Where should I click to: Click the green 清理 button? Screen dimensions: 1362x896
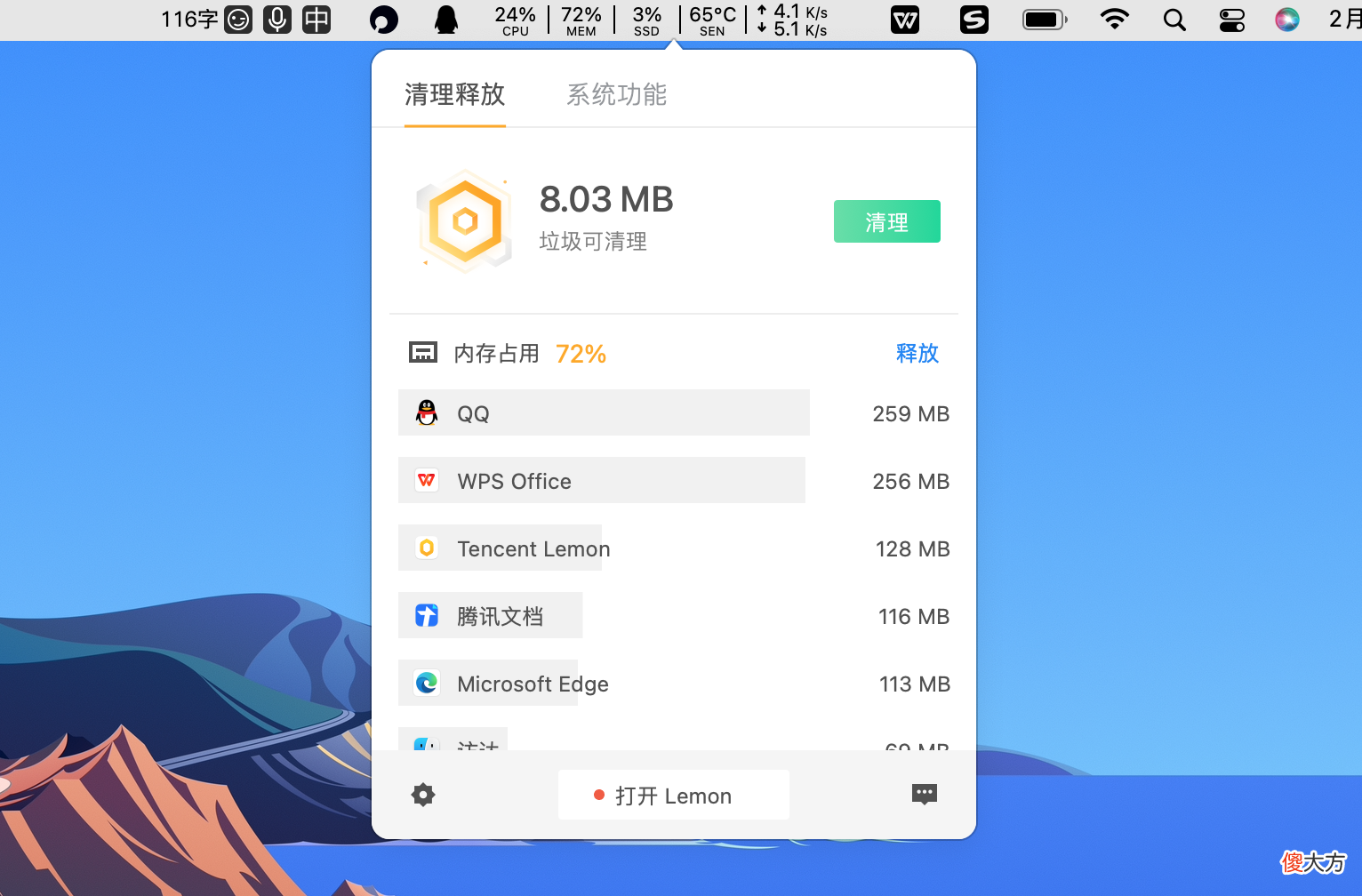887,221
